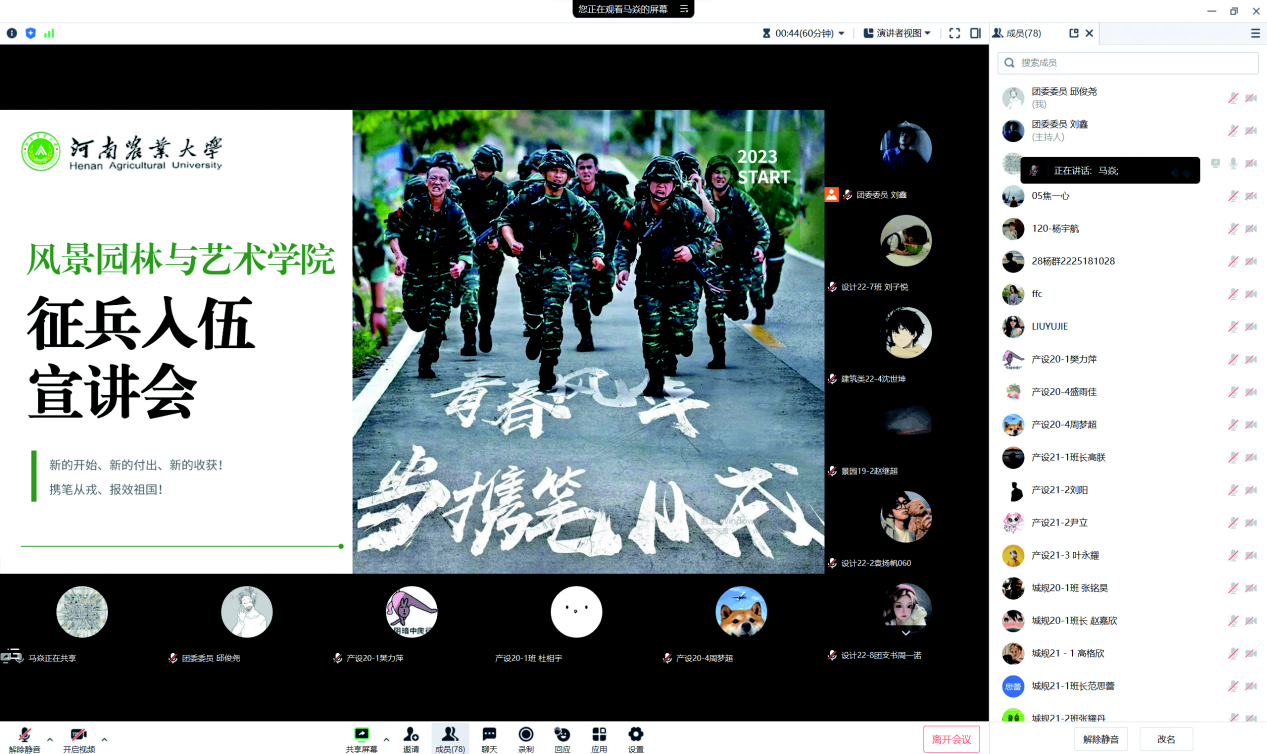
Task: Open the 设置 settings gear icon
Action: tap(635, 735)
